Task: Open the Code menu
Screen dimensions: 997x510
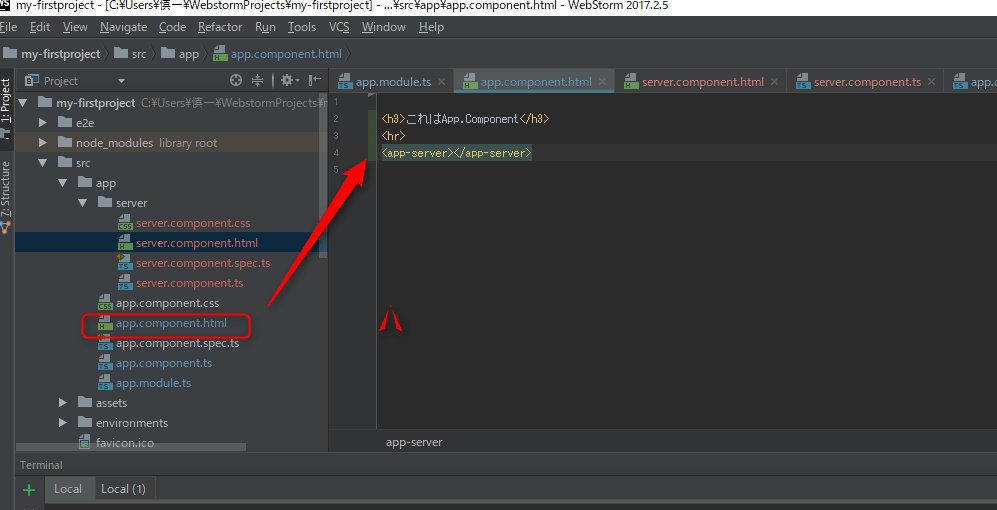Action: tap(172, 27)
